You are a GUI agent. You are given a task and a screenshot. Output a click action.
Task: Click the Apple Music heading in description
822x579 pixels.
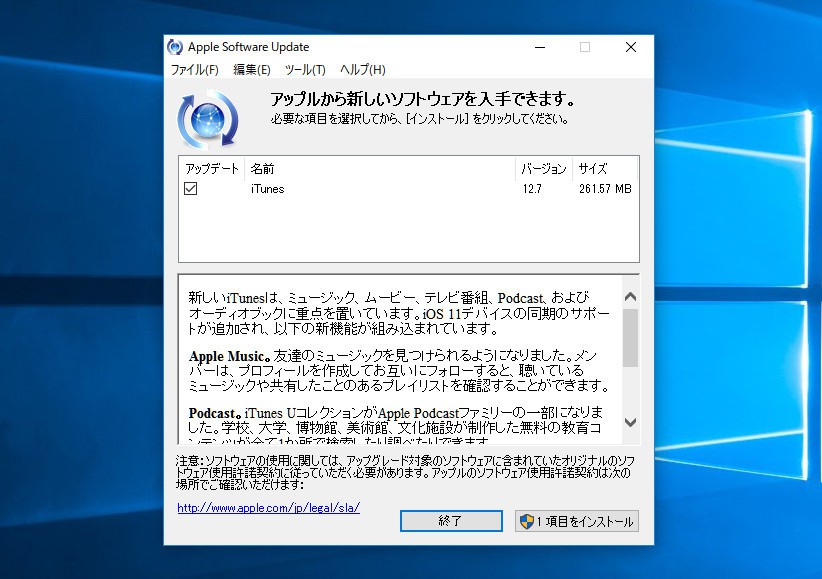click(230, 356)
